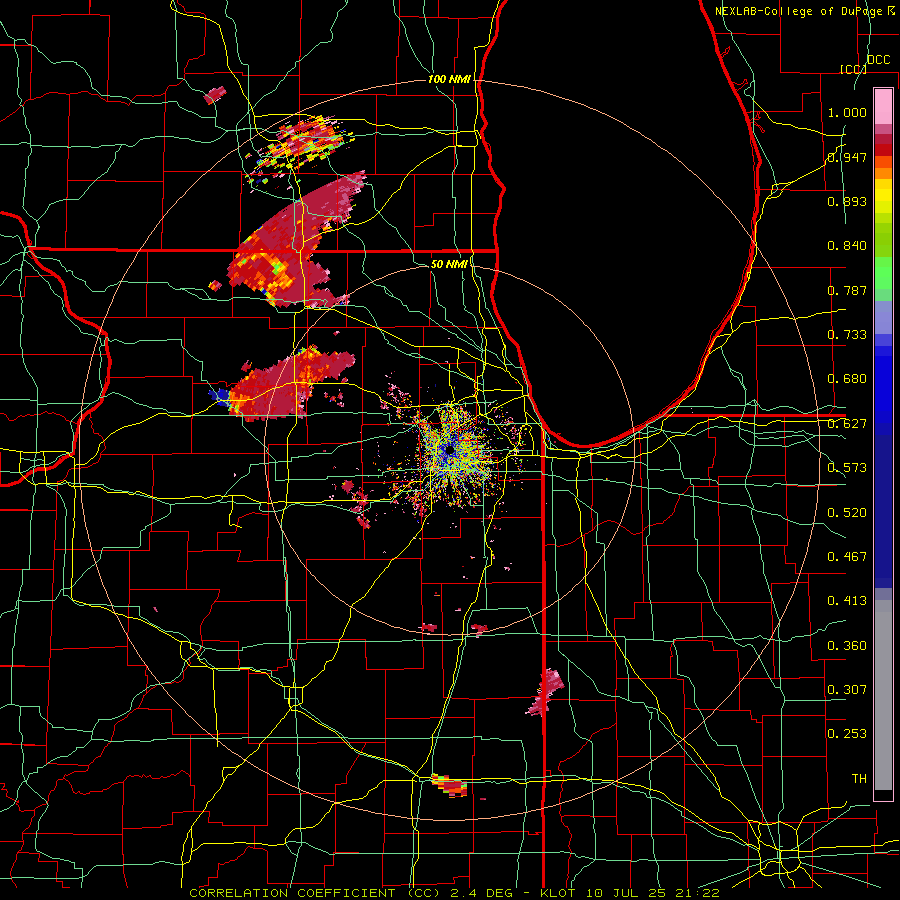Click the [CC] label above the legend
This screenshot has height=900, width=900.
coord(853,69)
